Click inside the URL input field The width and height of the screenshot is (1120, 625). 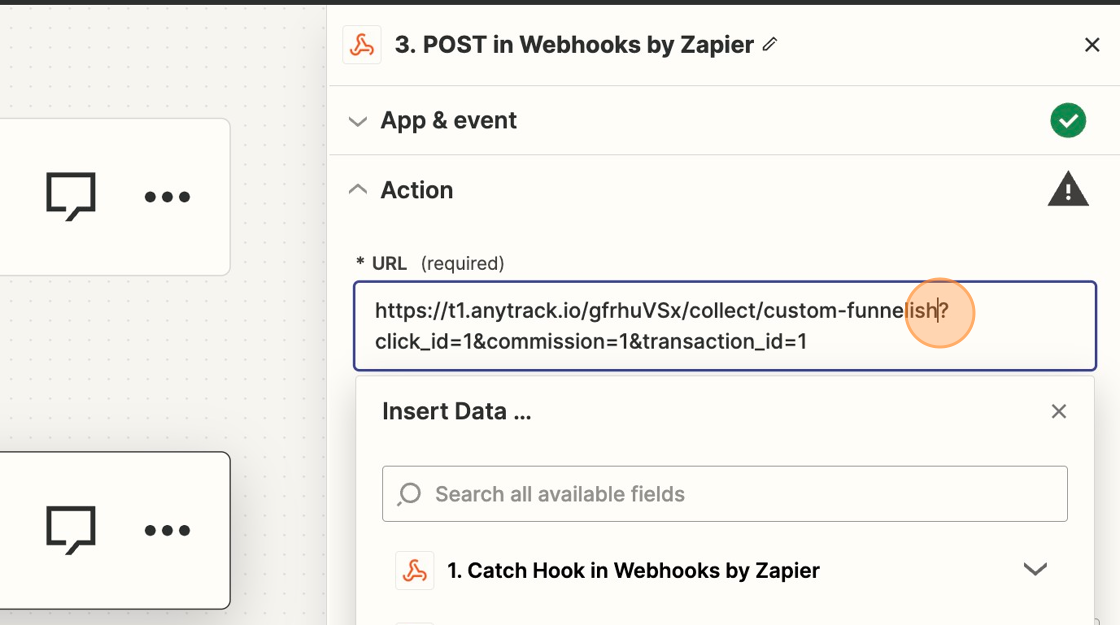[725, 326]
